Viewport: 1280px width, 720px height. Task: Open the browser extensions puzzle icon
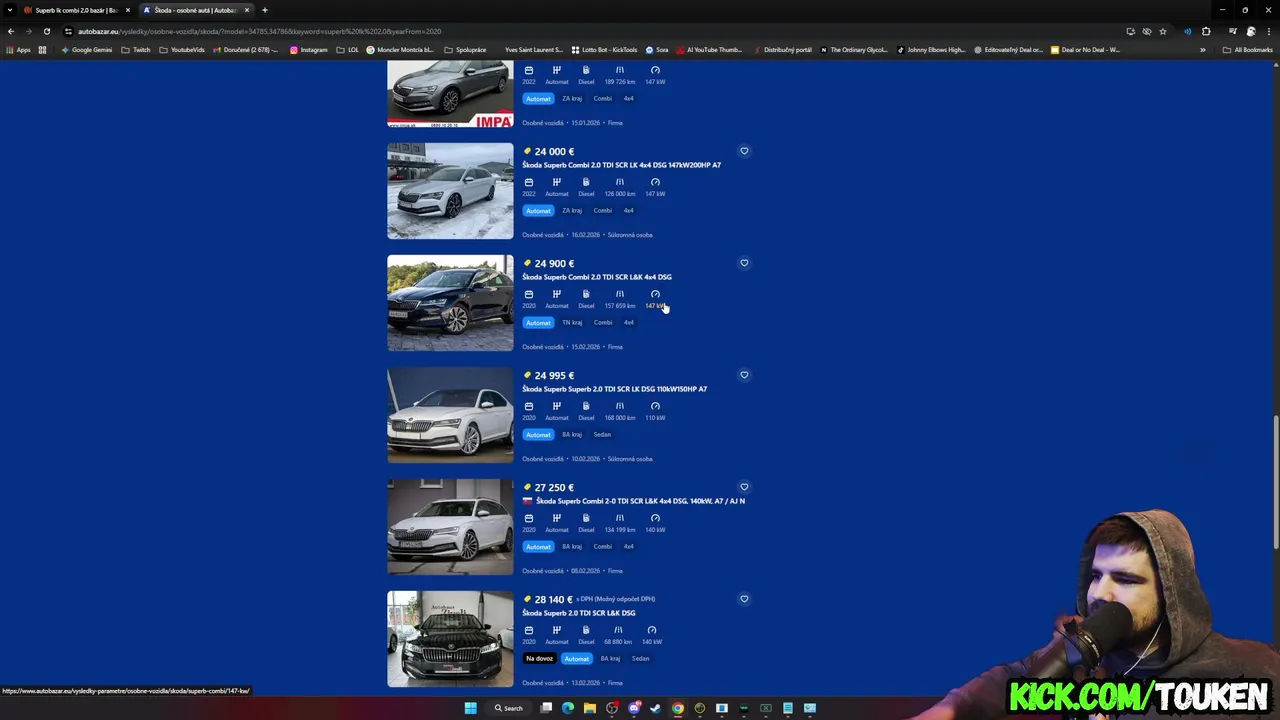(x=1206, y=31)
